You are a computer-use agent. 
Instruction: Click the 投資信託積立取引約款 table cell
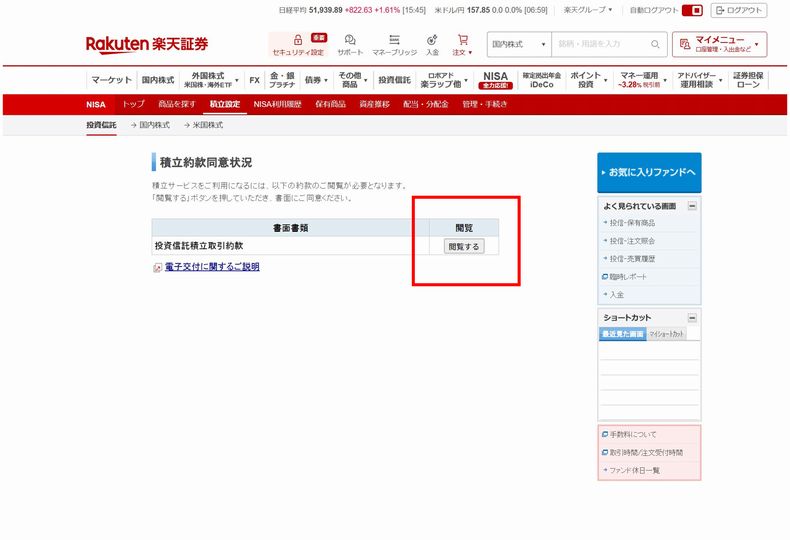coord(290,246)
